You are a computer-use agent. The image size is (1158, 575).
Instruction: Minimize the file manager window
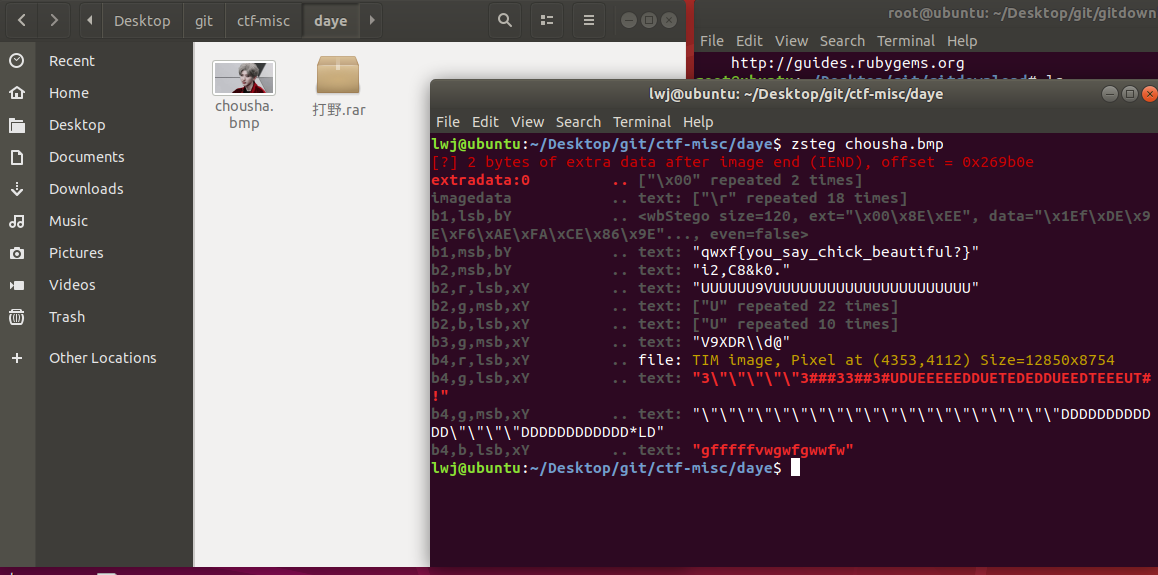pyautogui.click(x=628, y=21)
